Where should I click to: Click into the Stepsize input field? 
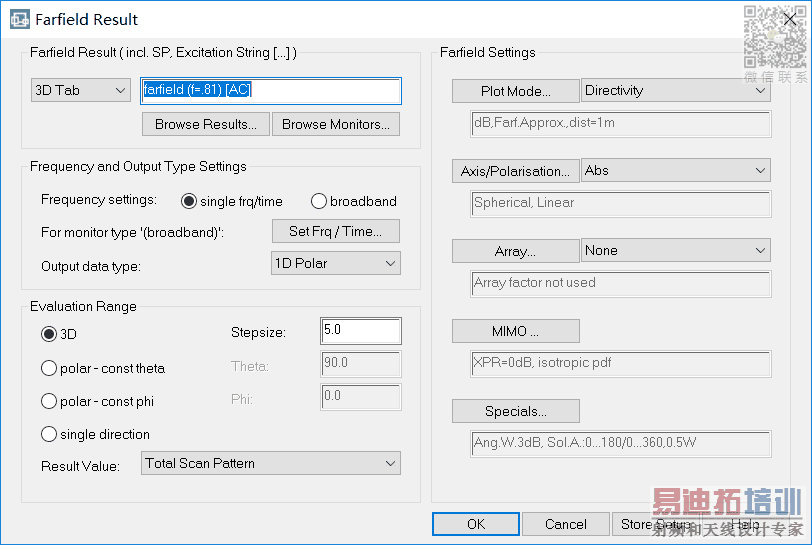(x=361, y=331)
